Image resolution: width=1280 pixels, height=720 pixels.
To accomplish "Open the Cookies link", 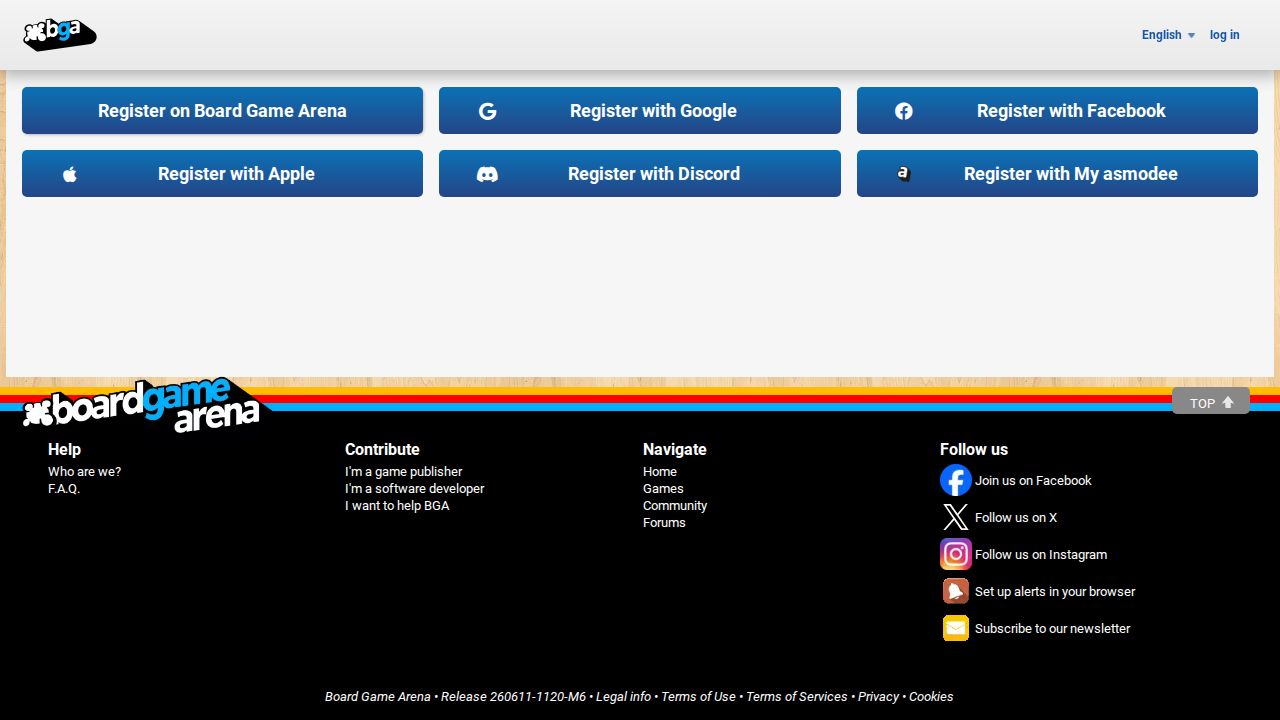I will [931, 697].
